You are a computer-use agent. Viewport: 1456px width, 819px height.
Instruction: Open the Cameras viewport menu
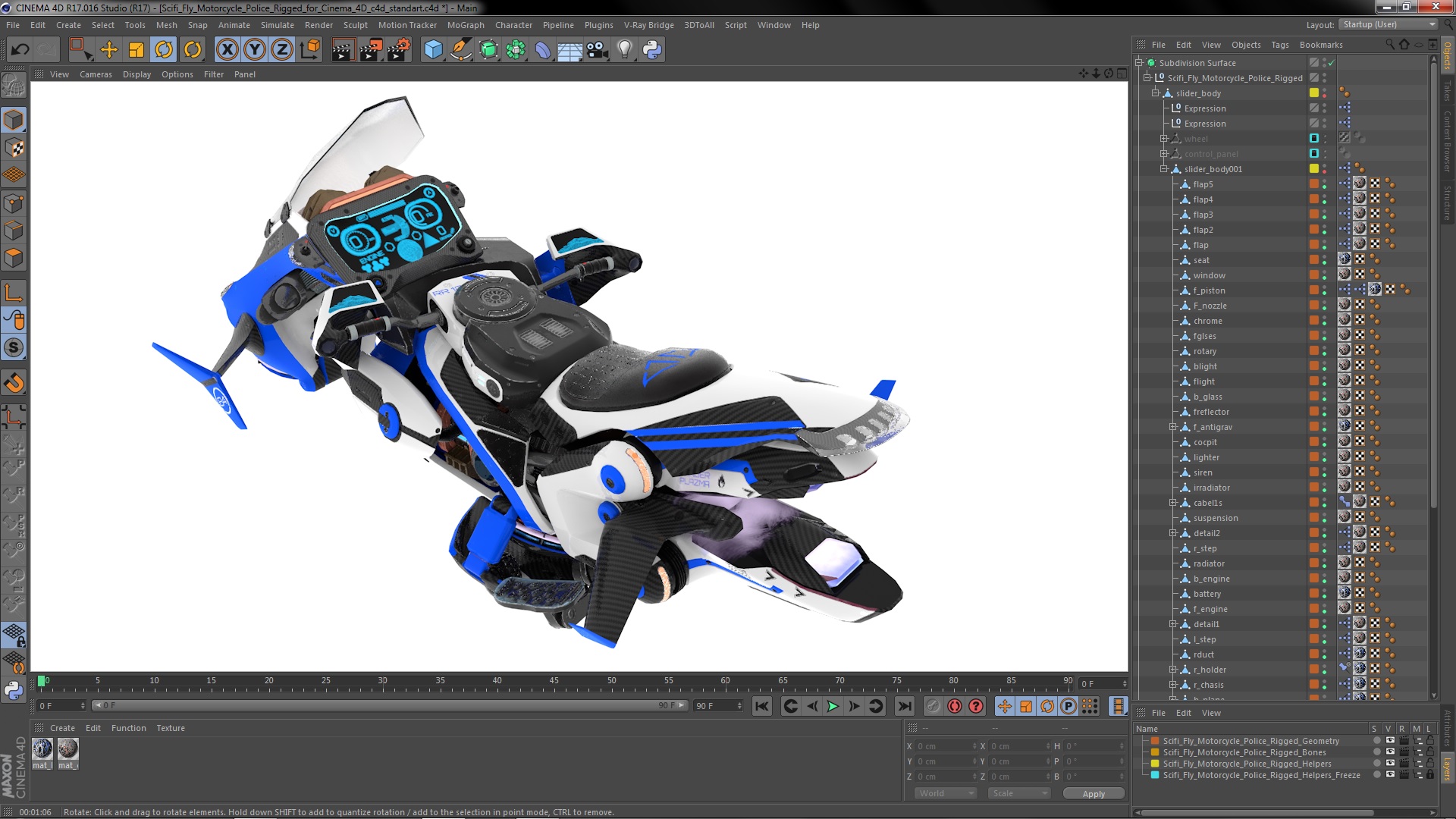tap(96, 74)
